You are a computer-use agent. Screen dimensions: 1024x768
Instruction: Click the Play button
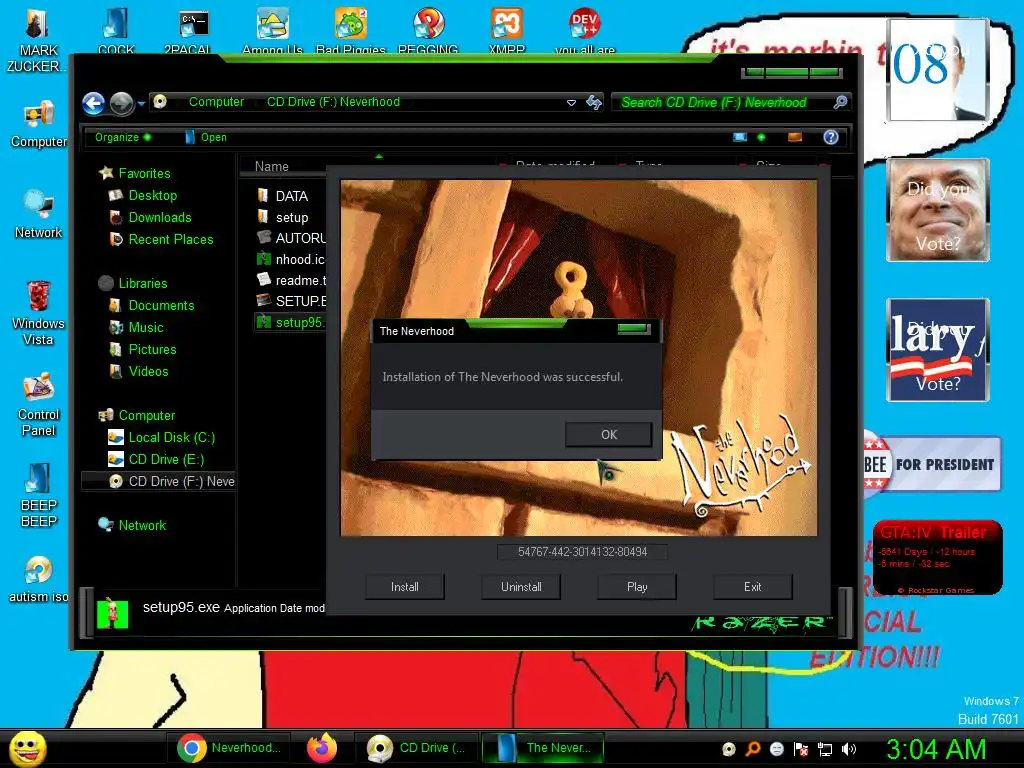[x=637, y=586]
